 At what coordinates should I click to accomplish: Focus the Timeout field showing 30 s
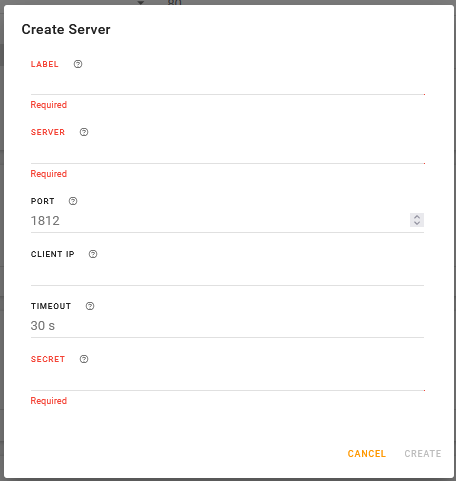[227, 326]
